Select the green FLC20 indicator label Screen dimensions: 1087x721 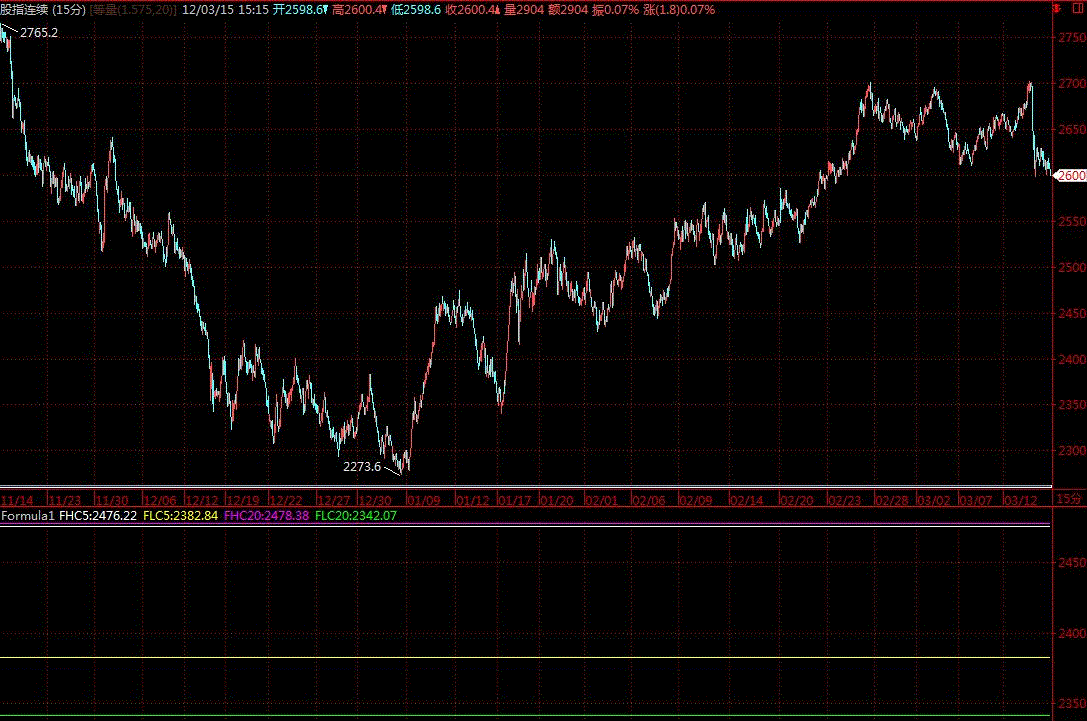coord(355,516)
